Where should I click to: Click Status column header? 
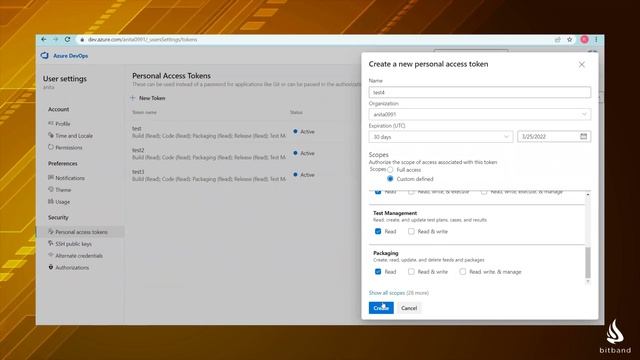point(296,112)
